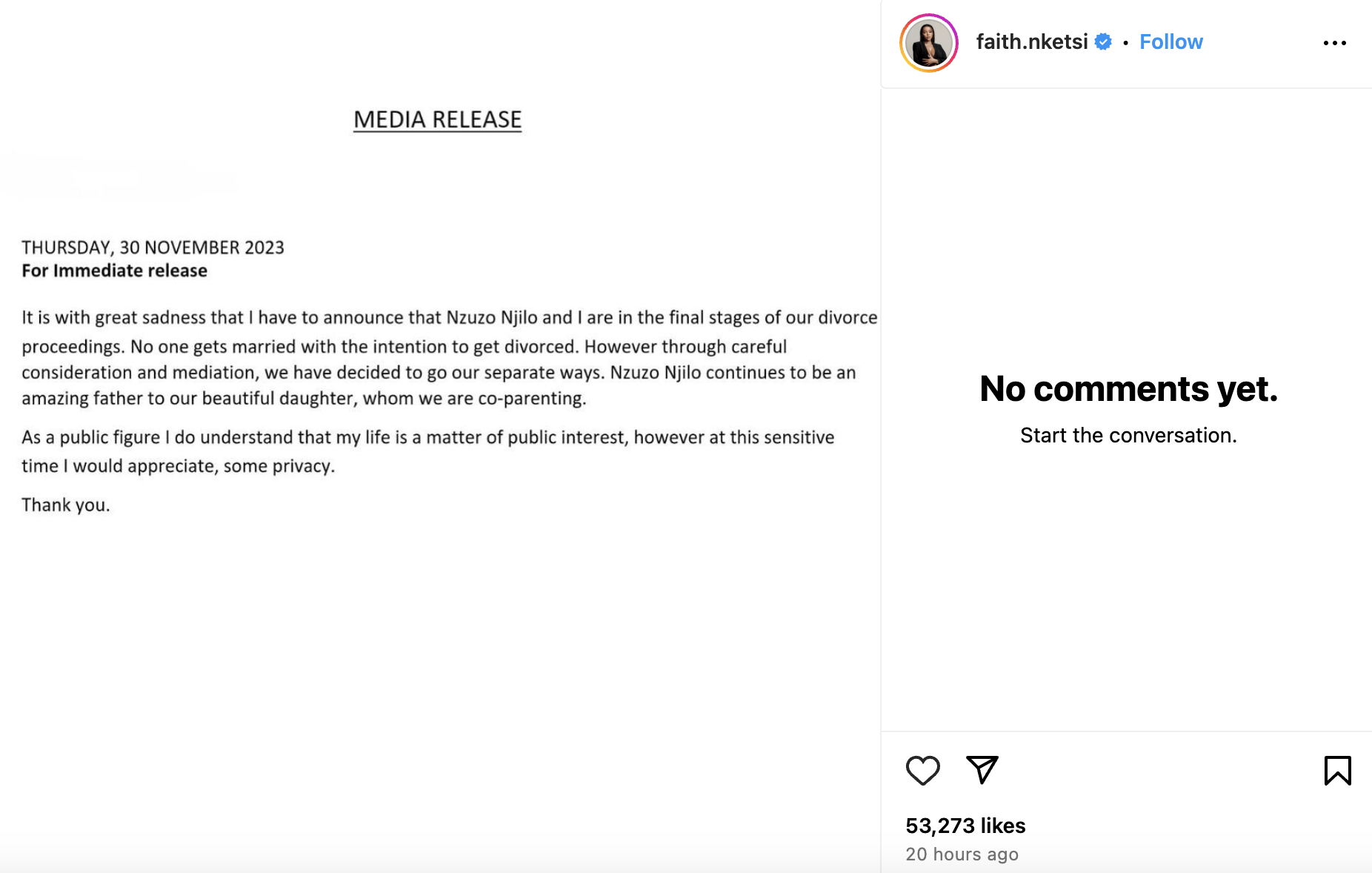The height and width of the screenshot is (873, 1372).
Task: Click the Thank you closing line
Action: click(65, 505)
